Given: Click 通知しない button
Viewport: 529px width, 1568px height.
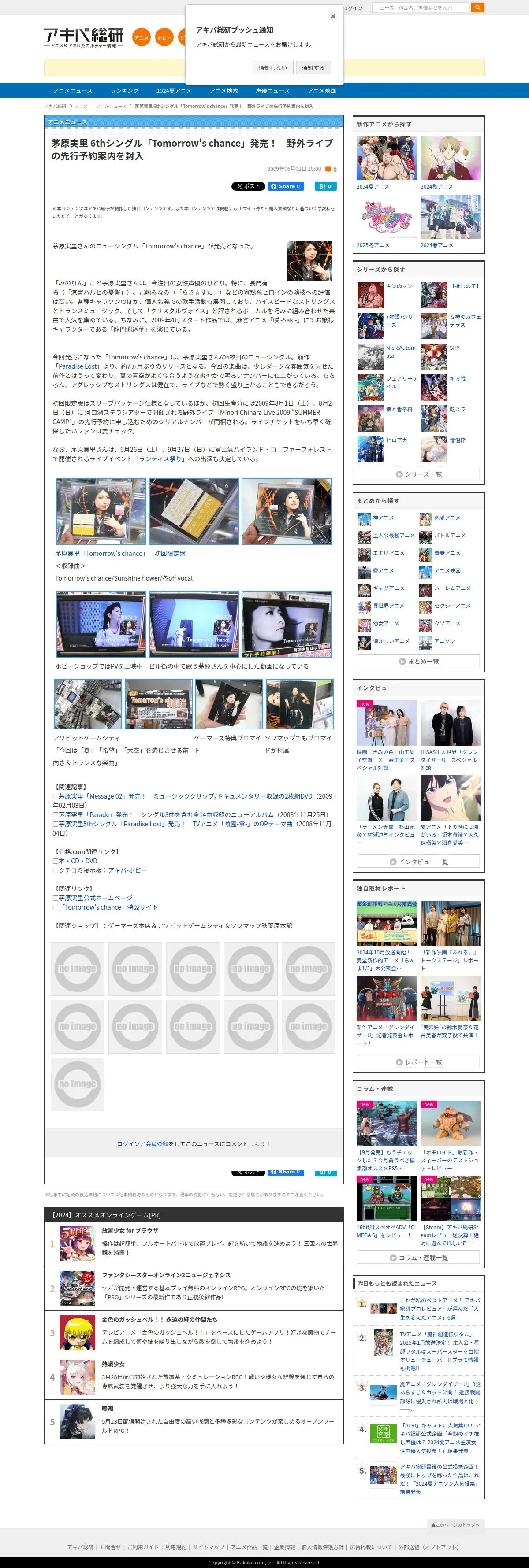Looking at the screenshot, I should (x=272, y=67).
